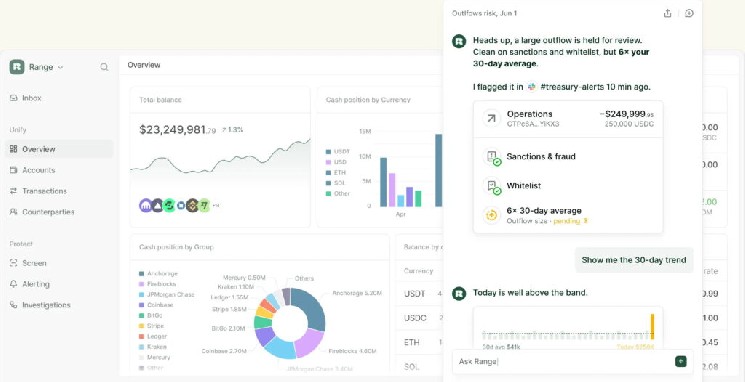Image resolution: width=745 pixels, height=382 pixels.
Task: Click the Anchorage legend swatch in group chart
Action: tap(141, 274)
